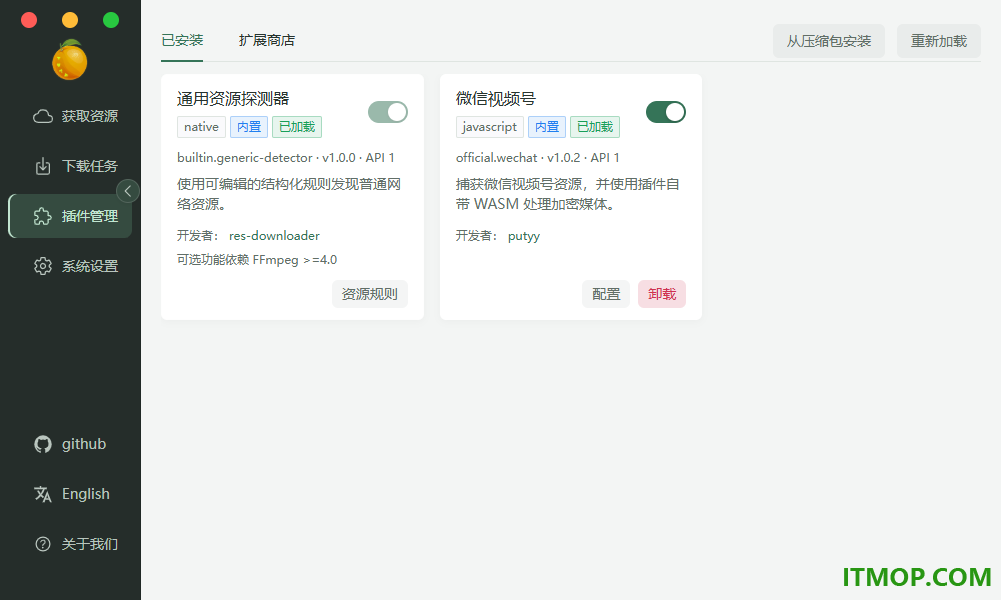Click the builtin.generic-detector version text
Screen dimensions: 1001x600
[285, 158]
